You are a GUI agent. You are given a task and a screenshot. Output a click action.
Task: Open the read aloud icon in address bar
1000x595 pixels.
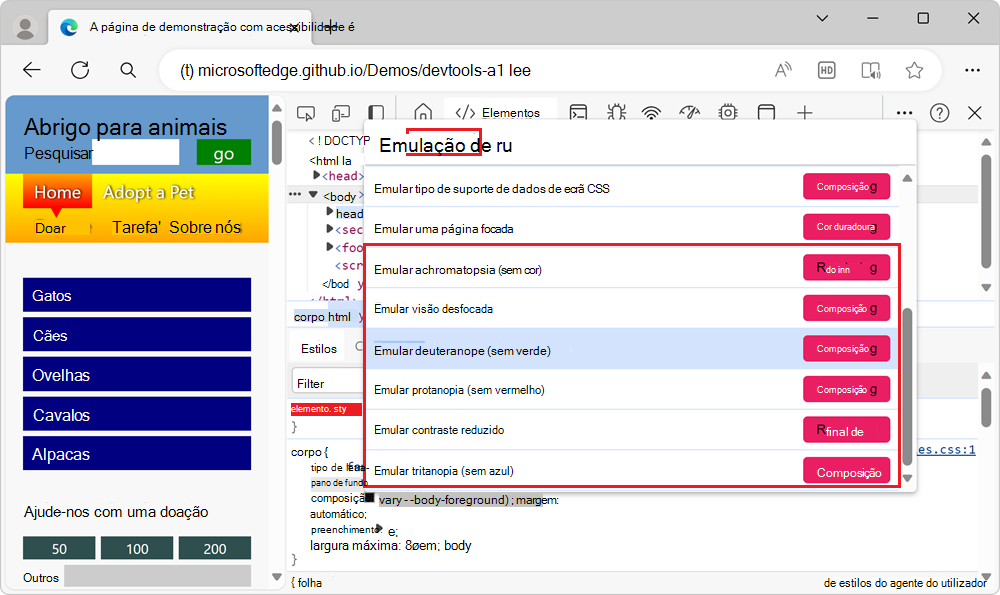[783, 70]
